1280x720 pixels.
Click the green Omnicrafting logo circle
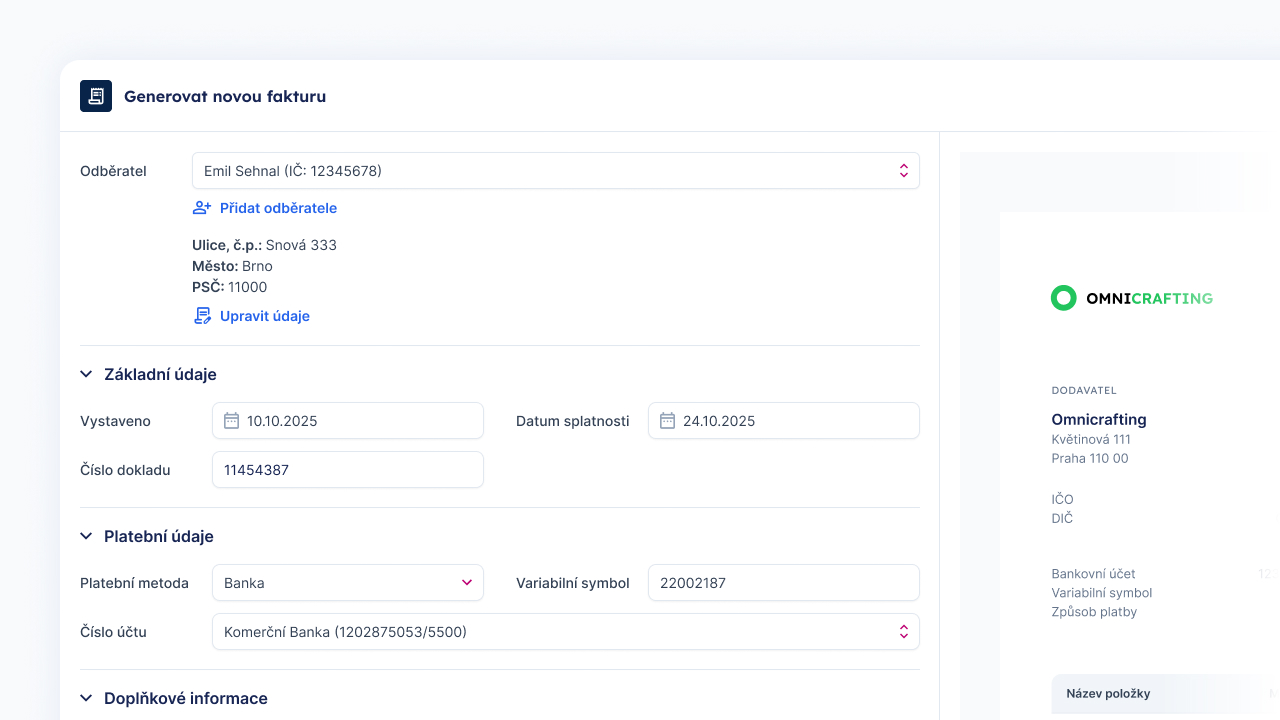(x=1064, y=298)
